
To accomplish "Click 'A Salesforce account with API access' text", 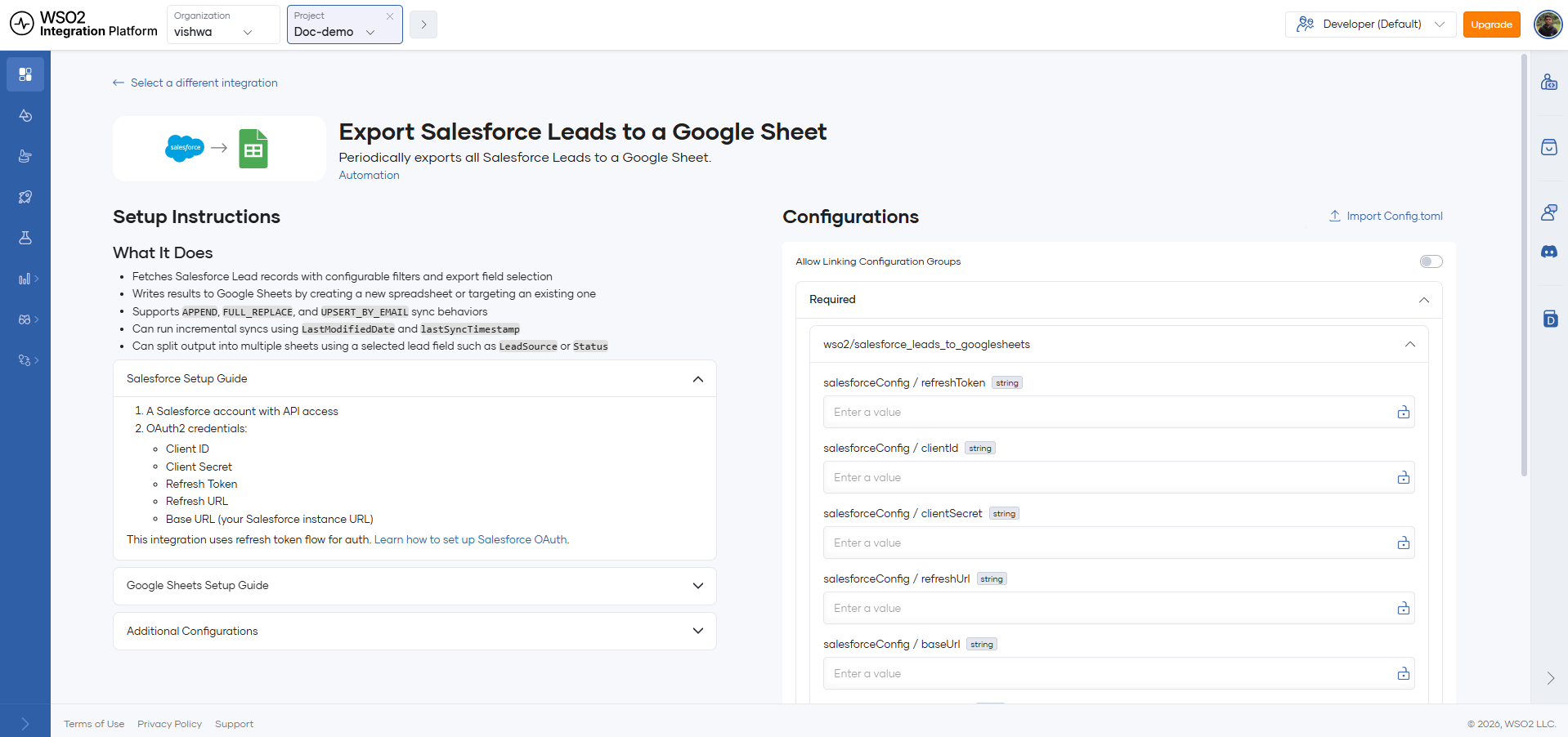I will 242,412.
